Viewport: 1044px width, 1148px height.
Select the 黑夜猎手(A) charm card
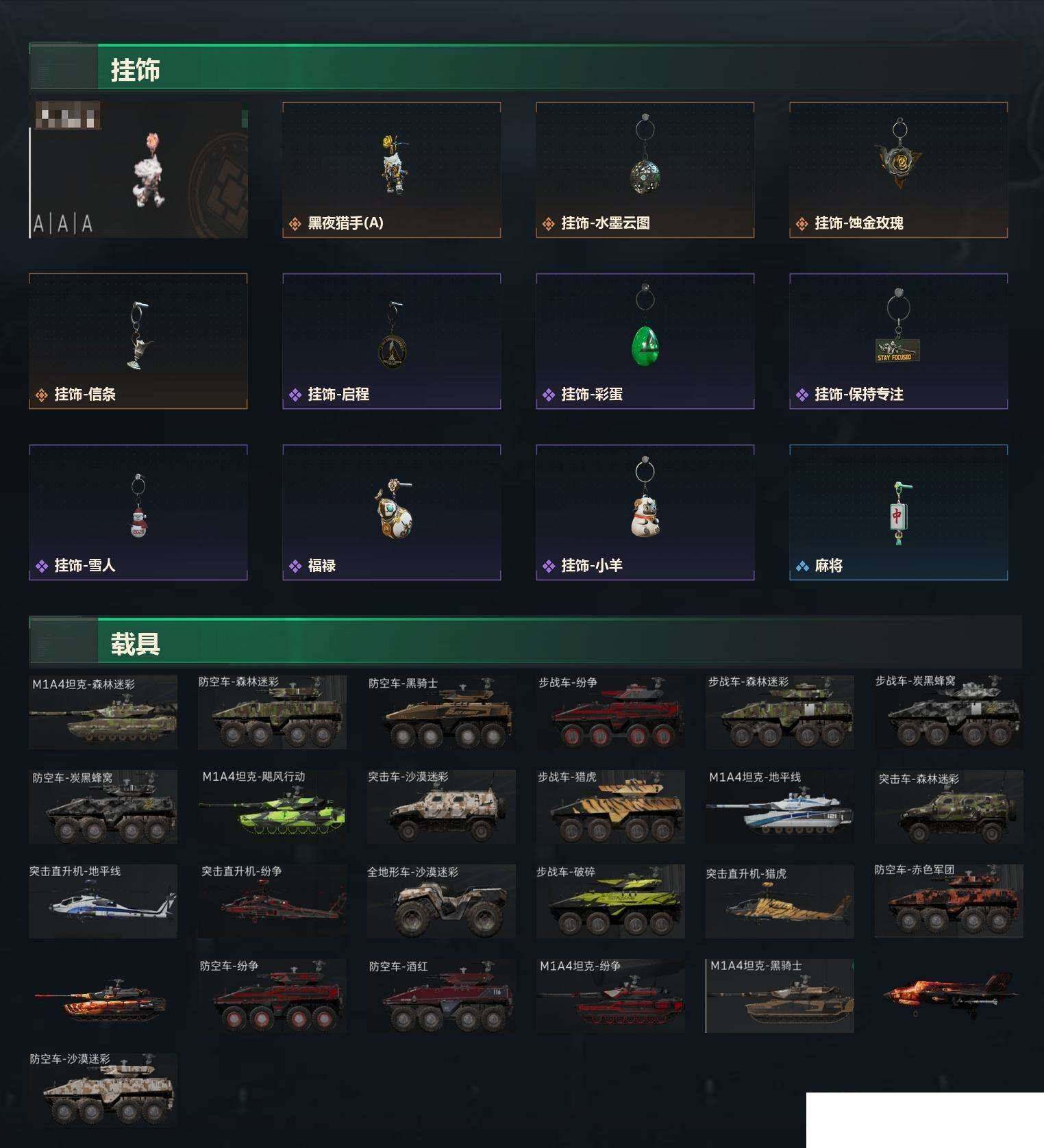[x=391, y=170]
